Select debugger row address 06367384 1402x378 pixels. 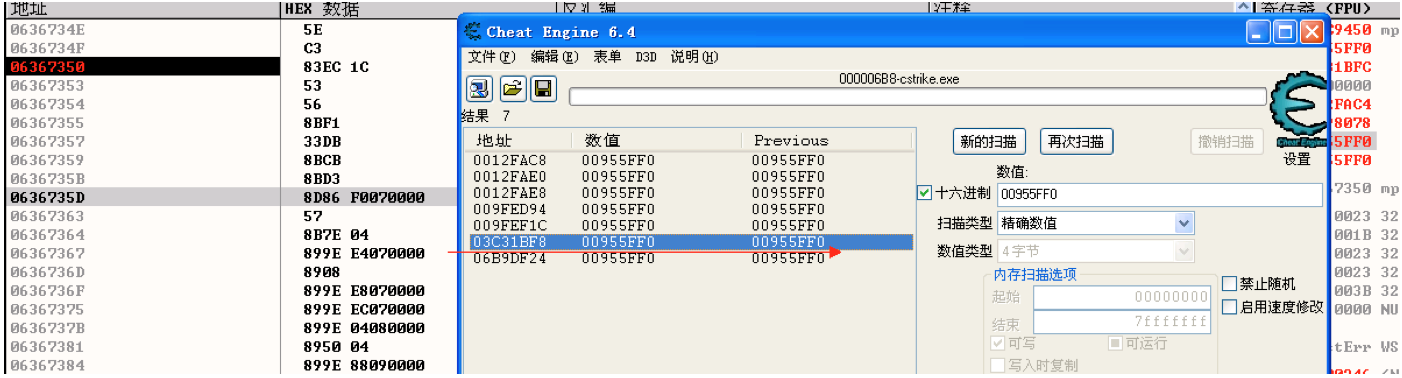(x=48, y=365)
